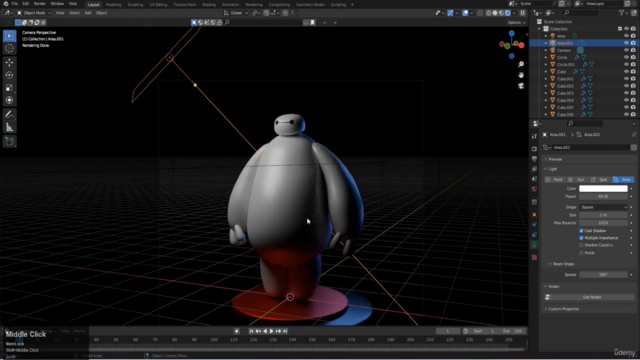Select the Rotate tool
Screen dimensions: 640x360
tap(9, 75)
